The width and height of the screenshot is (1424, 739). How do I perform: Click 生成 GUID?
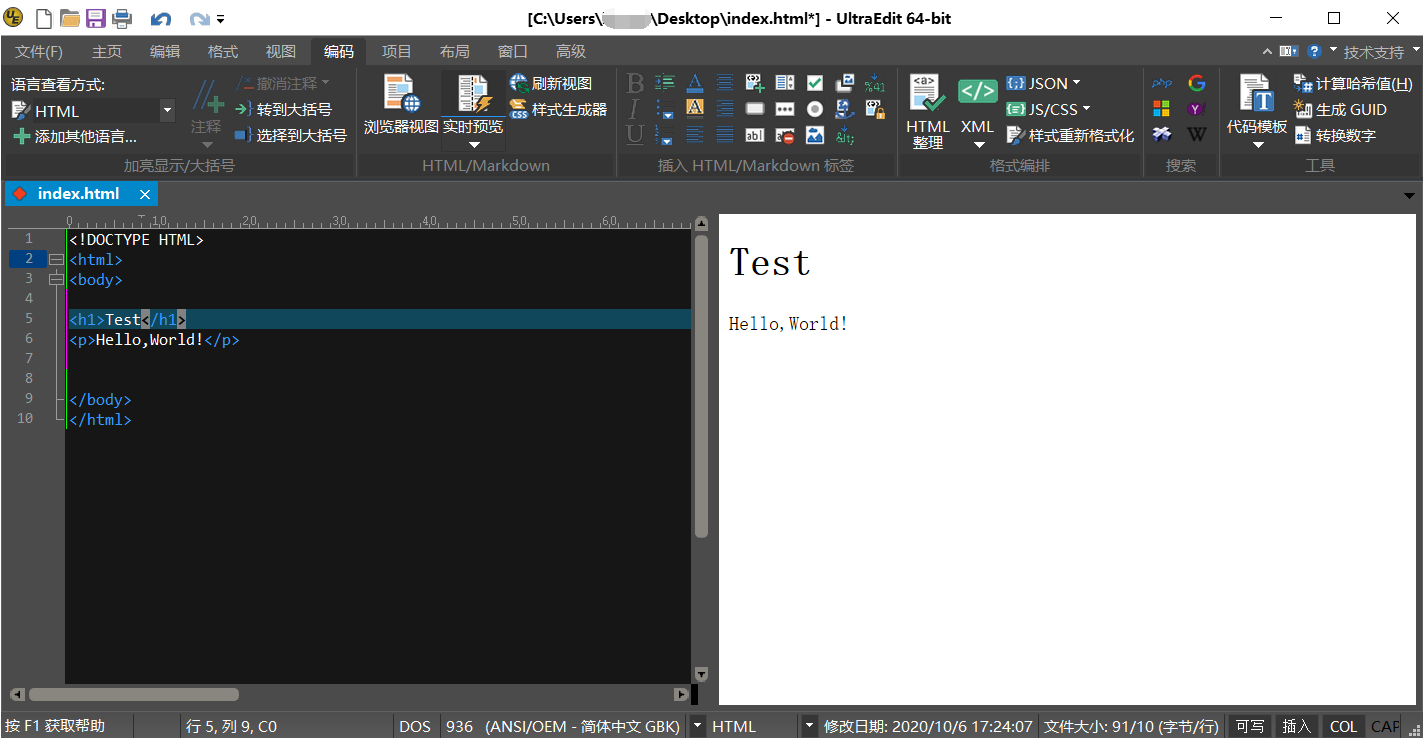click(x=1340, y=109)
